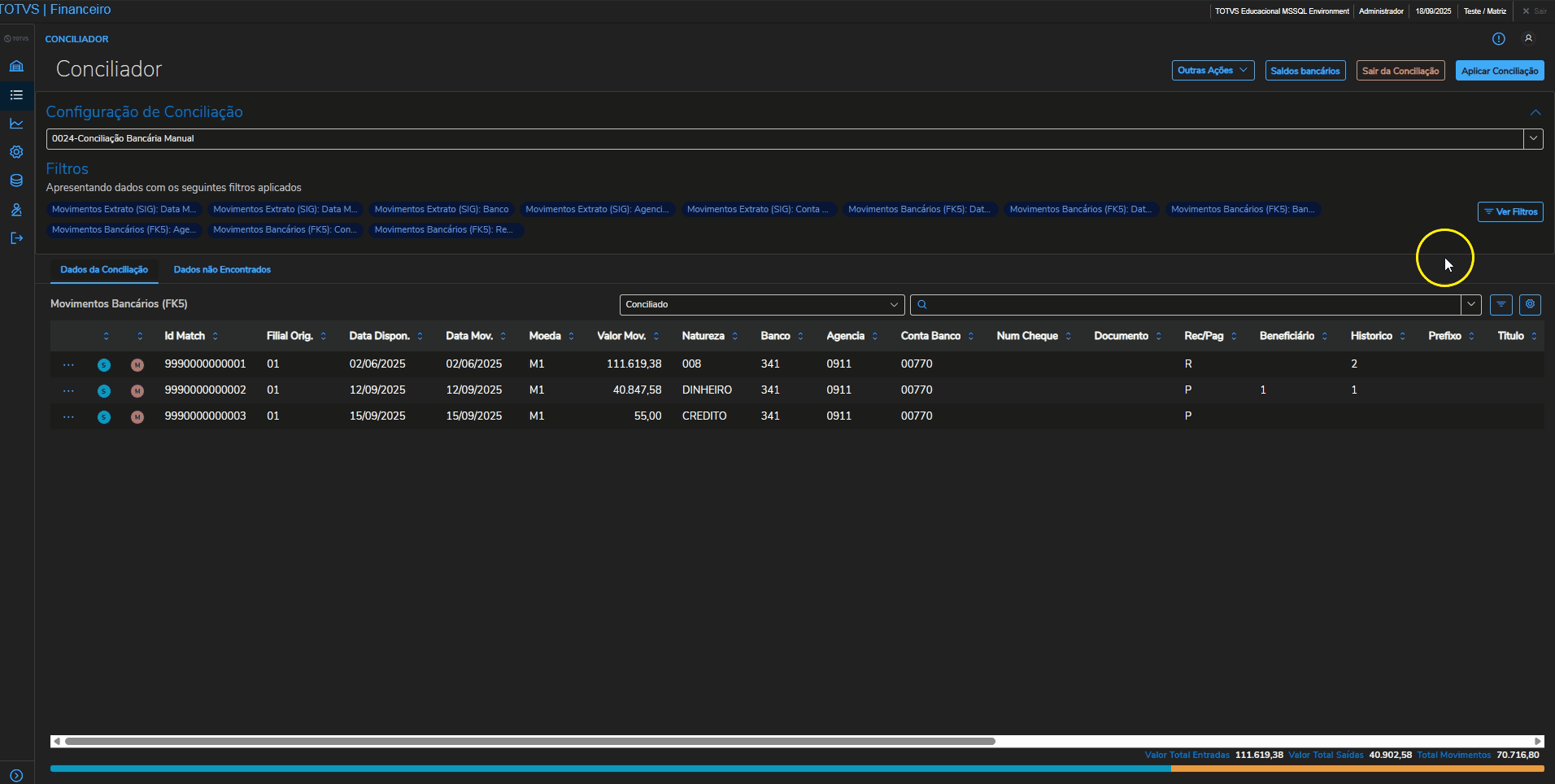Viewport: 1555px width, 784px height.
Task: Expand the search field dropdown arrow
Action: tap(1470, 305)
